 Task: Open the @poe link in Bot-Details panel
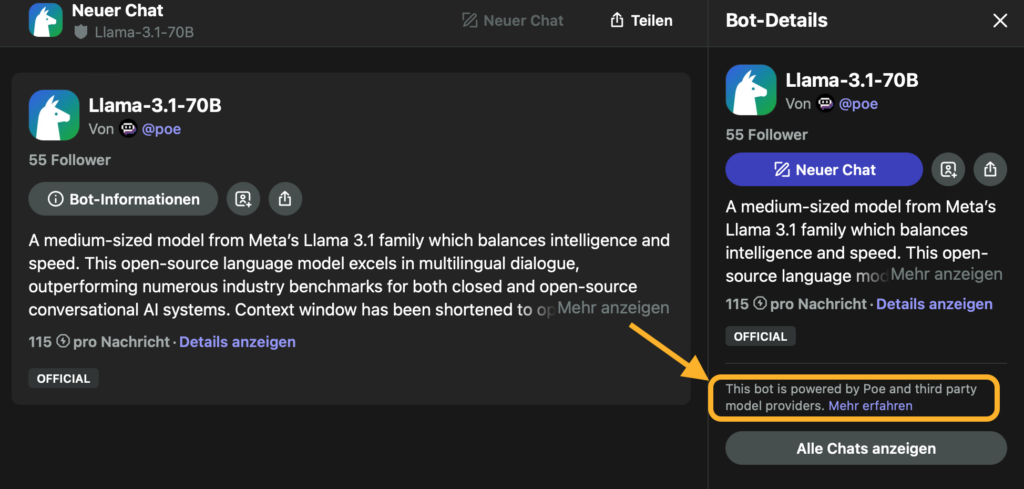(x=858, y=103)
